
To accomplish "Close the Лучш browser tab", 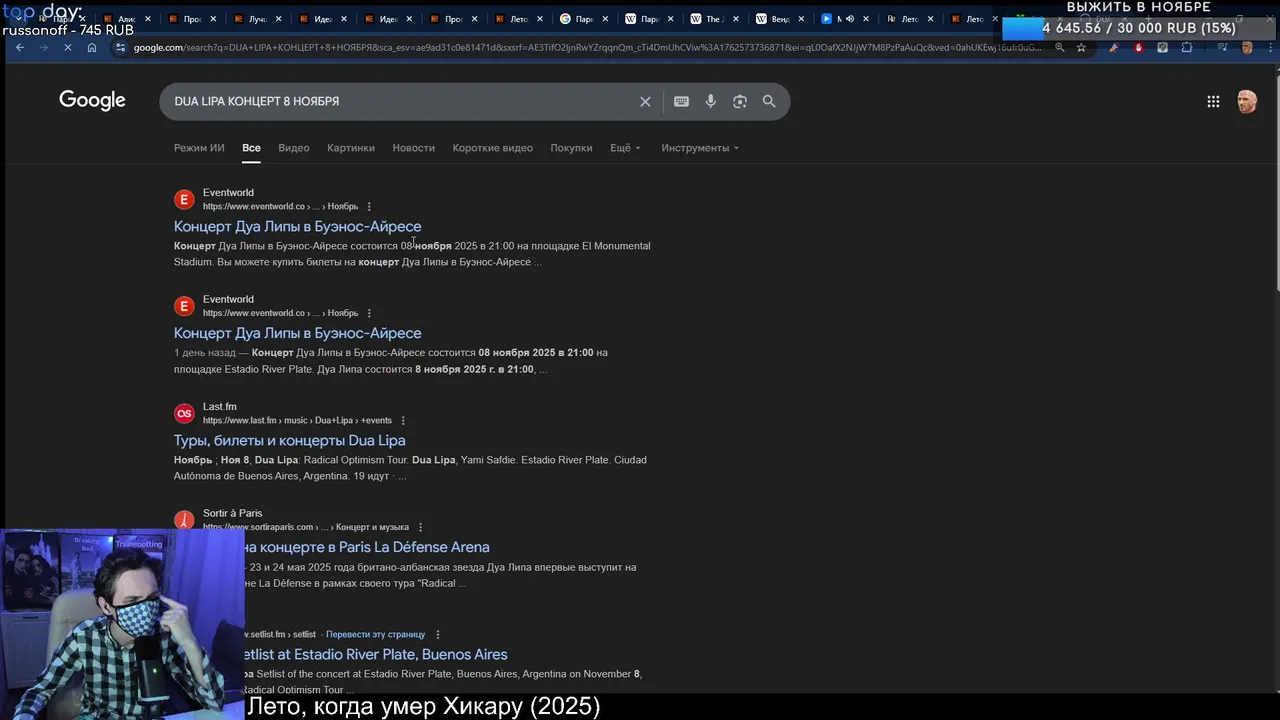I will click(x=278, y=19).
